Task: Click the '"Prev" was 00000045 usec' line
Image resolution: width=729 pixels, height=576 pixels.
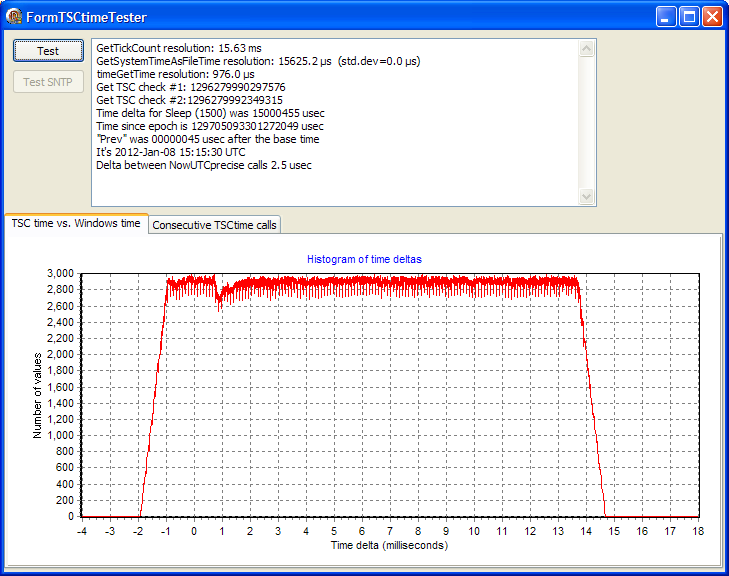Action: 208,139
